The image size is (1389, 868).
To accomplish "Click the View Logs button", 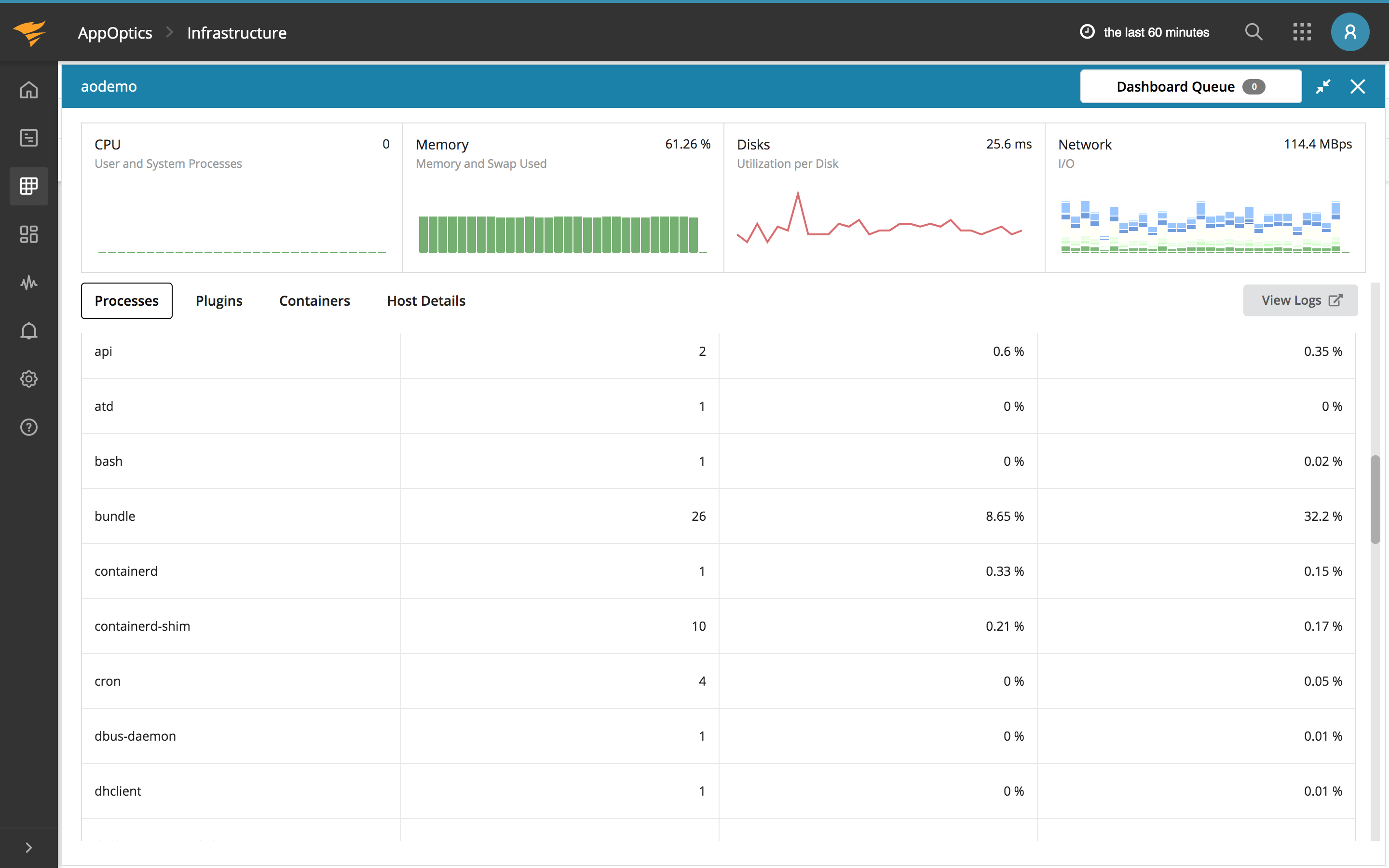I will coord(1301,300).
